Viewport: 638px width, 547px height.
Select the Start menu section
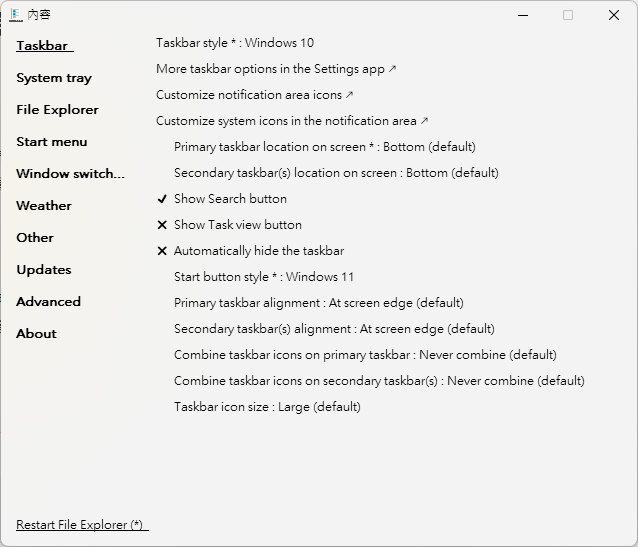[52, 142]
